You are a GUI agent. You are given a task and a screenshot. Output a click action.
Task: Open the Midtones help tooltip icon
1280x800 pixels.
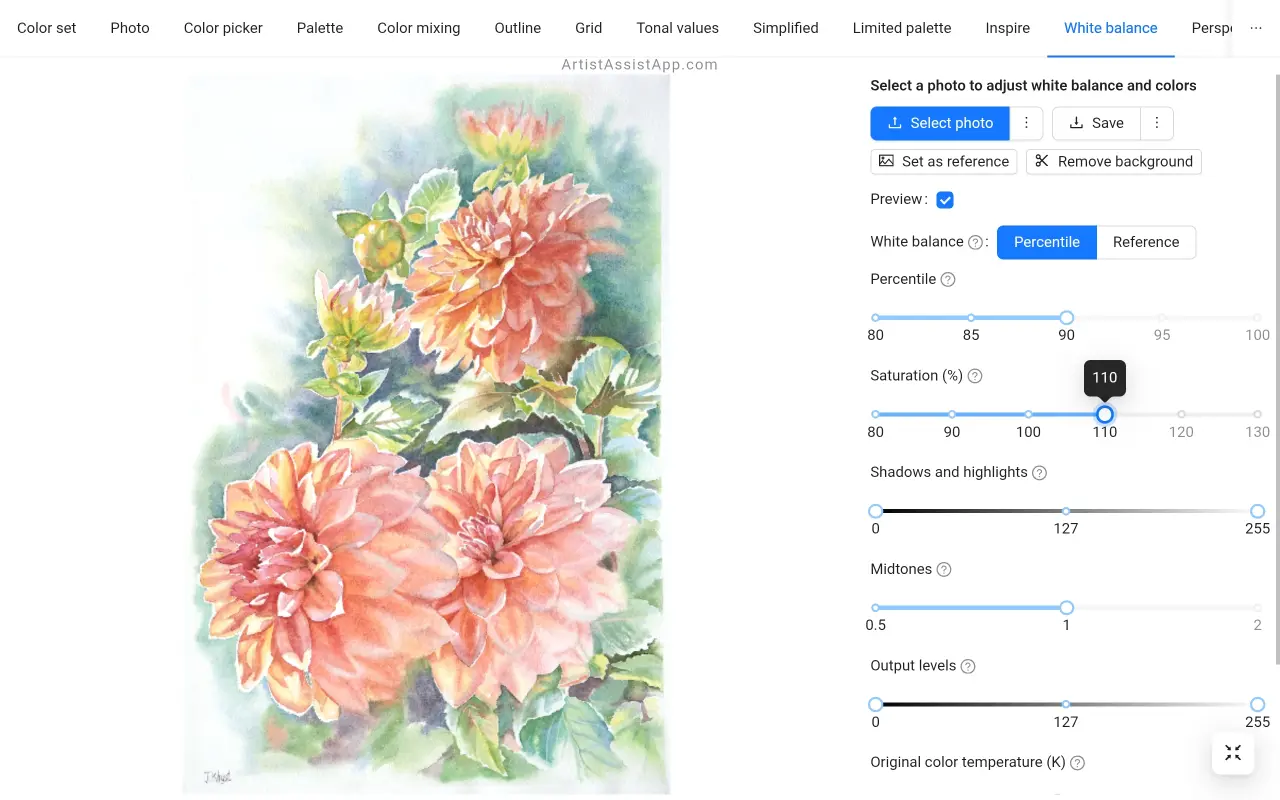coord(943,570)
